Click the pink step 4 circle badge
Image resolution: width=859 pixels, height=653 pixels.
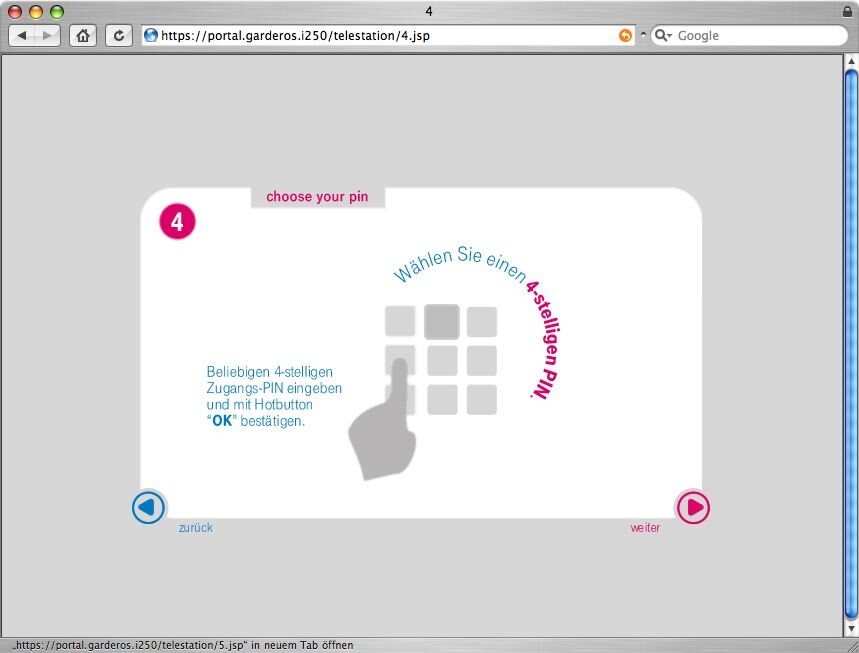tap(177, 221)
